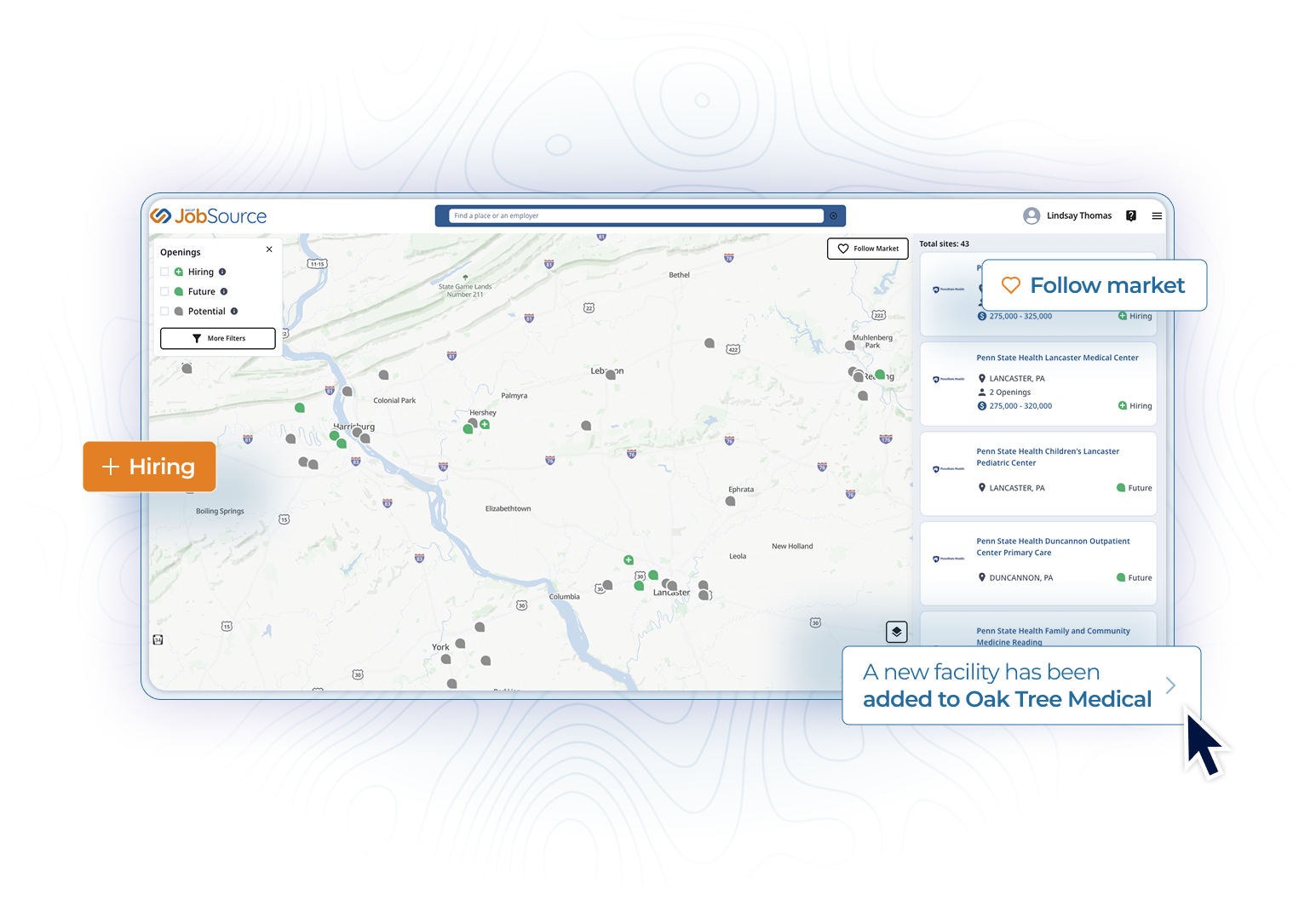This screenshot has height=900, width=1316.
Task: Click Penn State logo on Duncannon card
Action: (x=948, y=559)
